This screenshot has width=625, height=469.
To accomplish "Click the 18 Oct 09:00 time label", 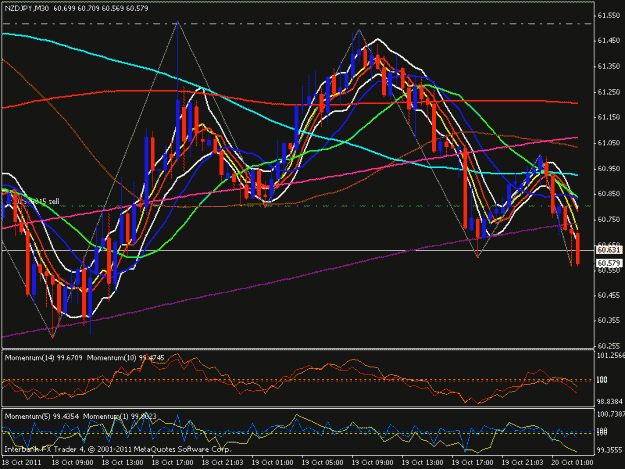I will (73, 463).
